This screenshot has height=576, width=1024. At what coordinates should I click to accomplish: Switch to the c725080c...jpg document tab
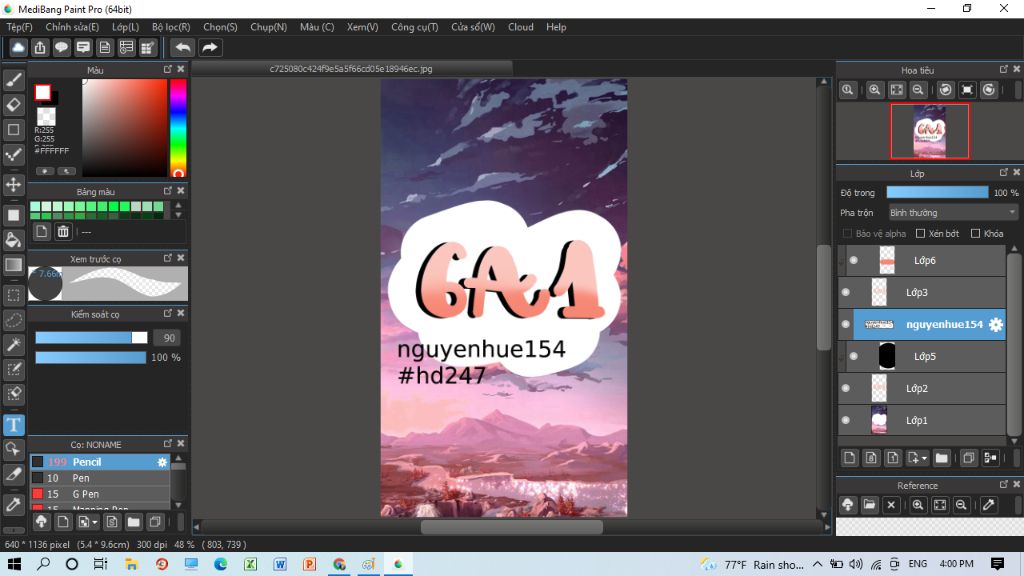pos(351,69)
